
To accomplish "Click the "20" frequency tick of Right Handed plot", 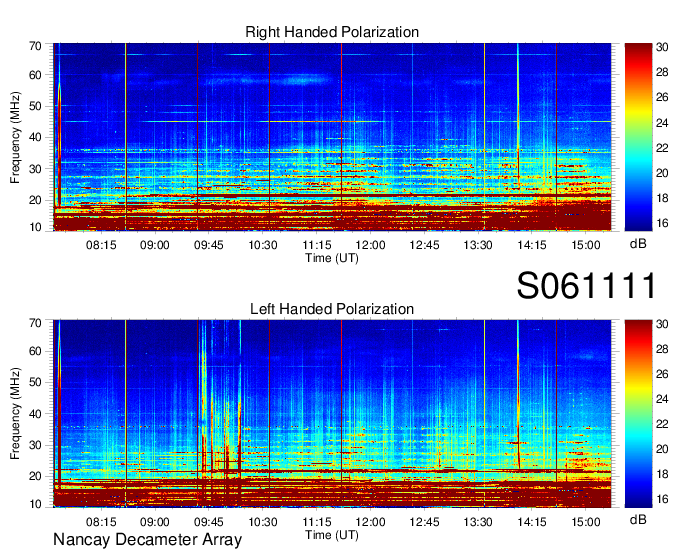I will point(36,200).
